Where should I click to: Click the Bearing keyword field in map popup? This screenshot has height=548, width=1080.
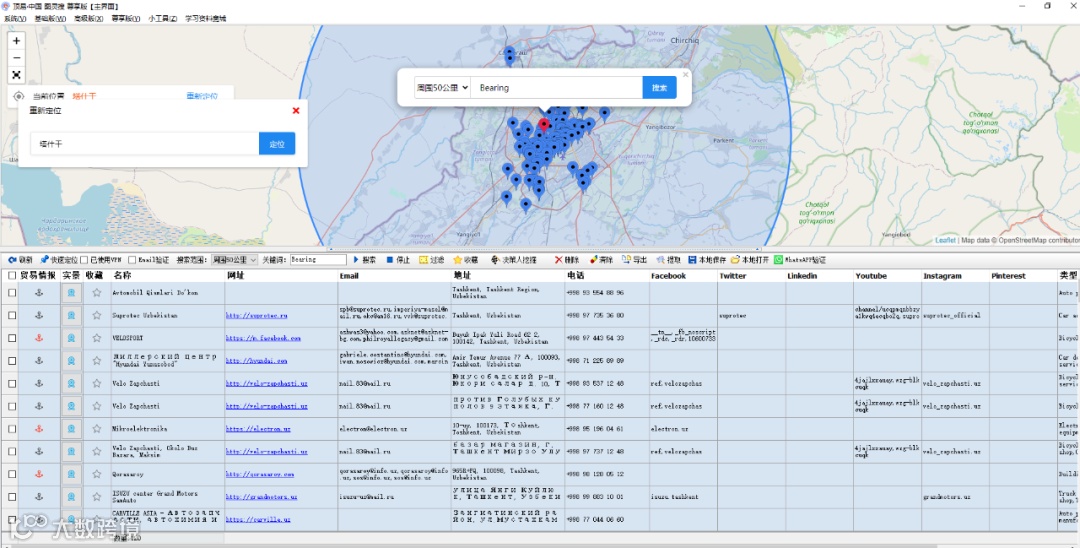tap(557, 87)
